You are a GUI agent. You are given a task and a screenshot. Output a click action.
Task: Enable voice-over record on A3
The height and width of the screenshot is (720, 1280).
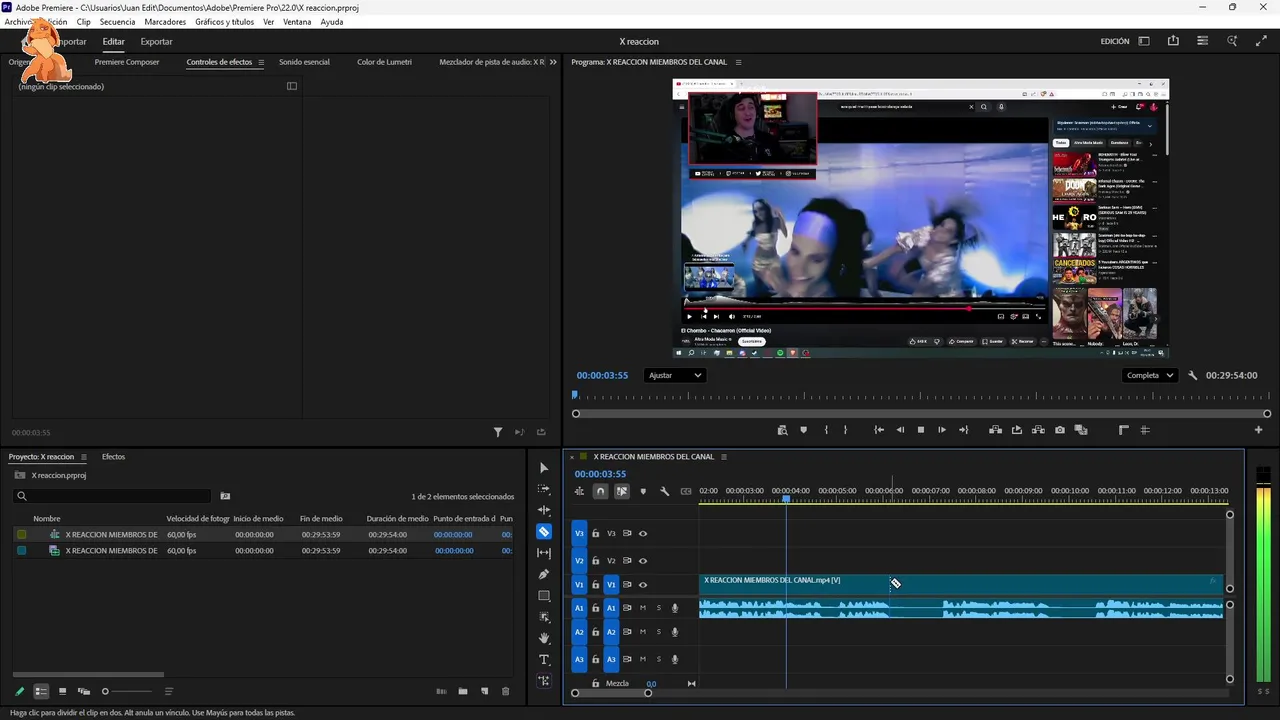pyautogui.click(x=675, y=659)
